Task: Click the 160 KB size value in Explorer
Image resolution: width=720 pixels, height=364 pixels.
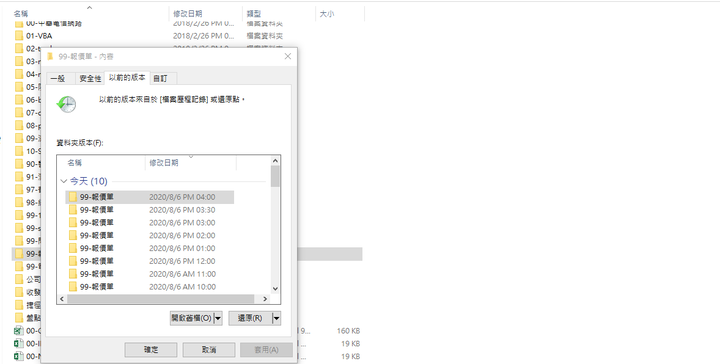Action: pos(349,331)
